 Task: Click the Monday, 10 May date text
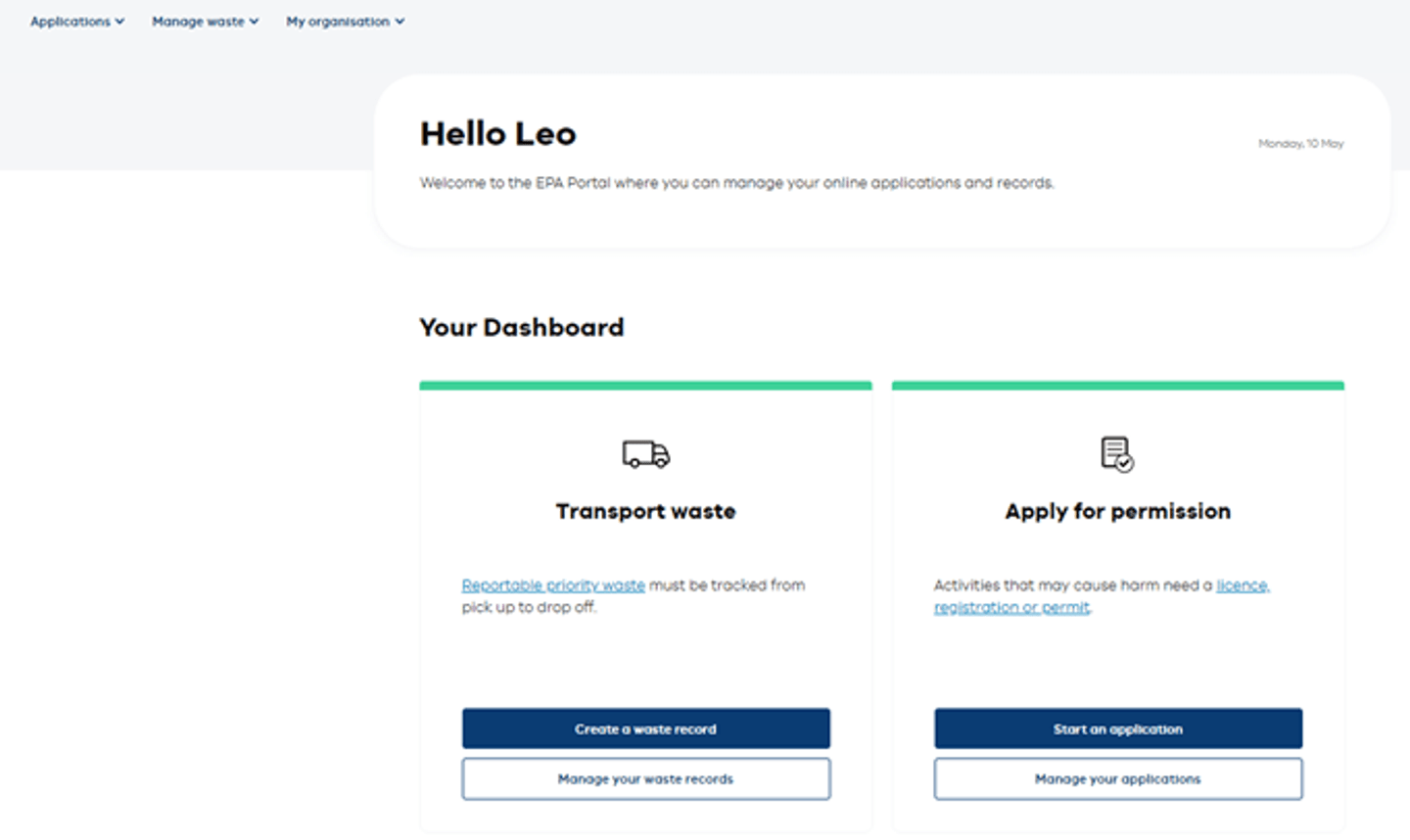coord(1300,144)
